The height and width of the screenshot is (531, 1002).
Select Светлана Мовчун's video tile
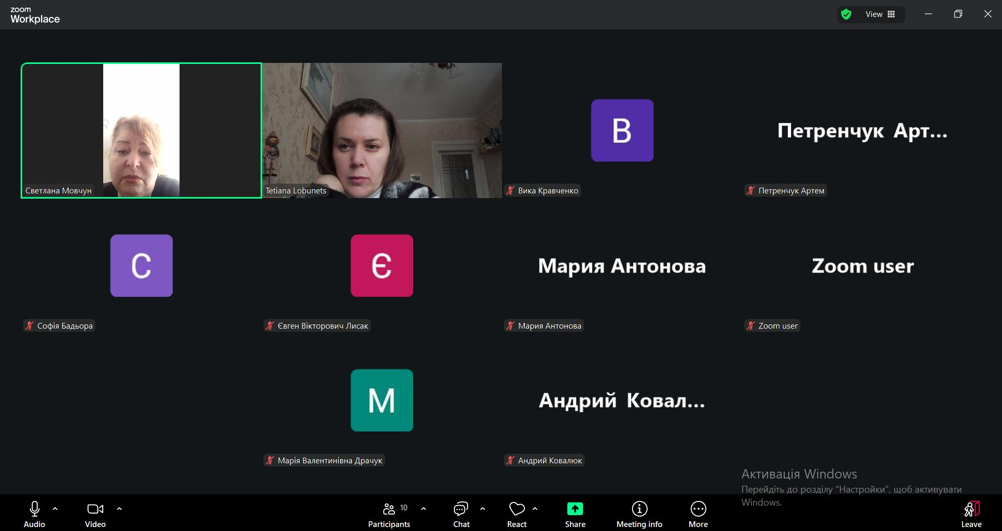141,130
